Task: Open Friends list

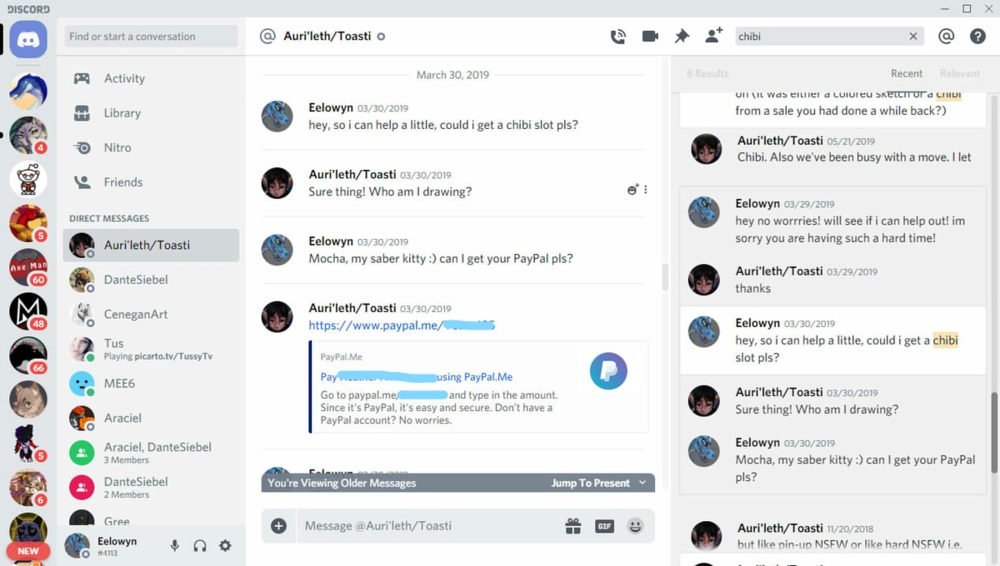Action: tap(151, 182)
